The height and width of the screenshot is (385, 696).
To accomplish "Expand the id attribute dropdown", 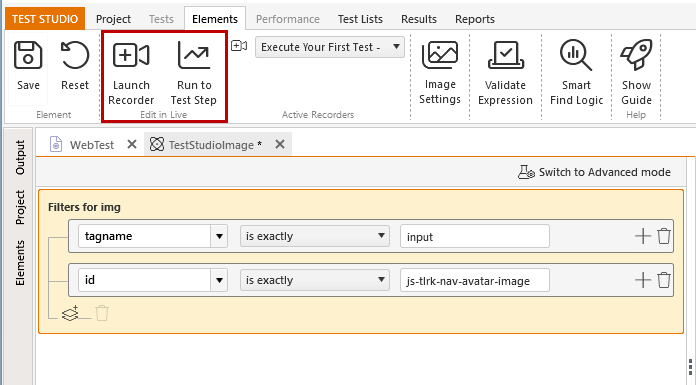I will click(219, 280).
